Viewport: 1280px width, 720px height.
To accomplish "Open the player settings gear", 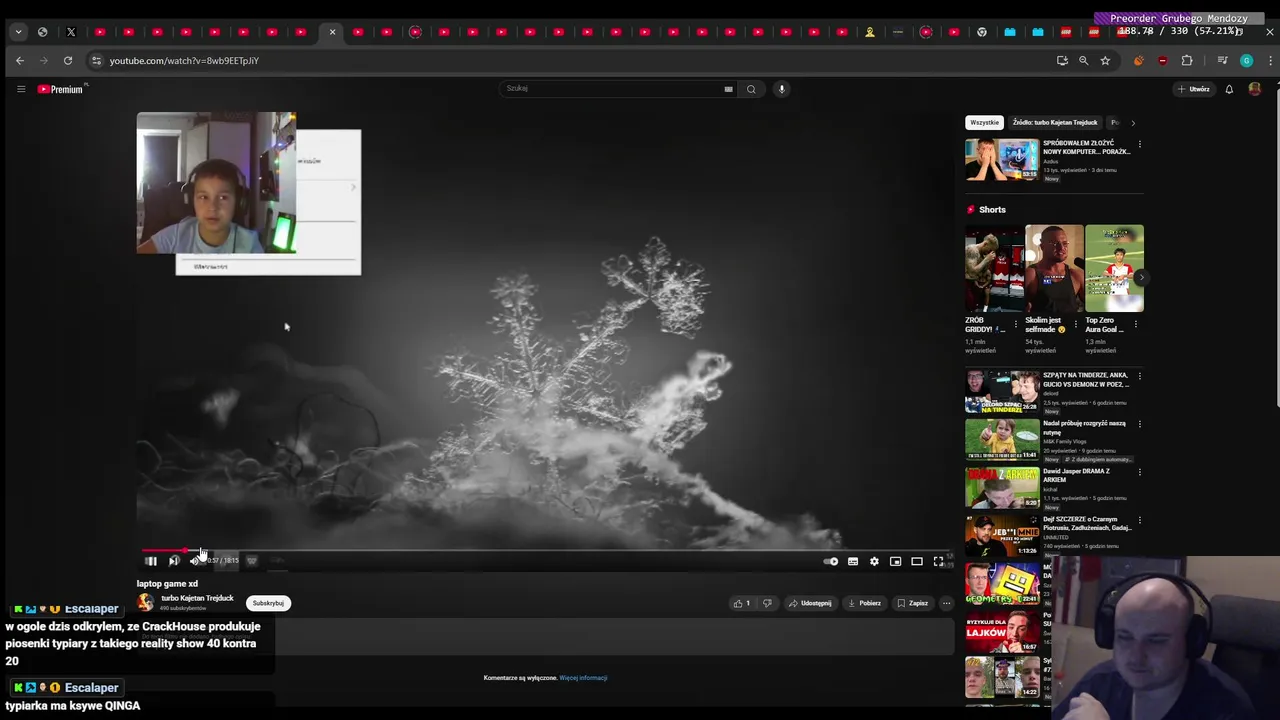I will pyautogui.click(x=874, y=561).
